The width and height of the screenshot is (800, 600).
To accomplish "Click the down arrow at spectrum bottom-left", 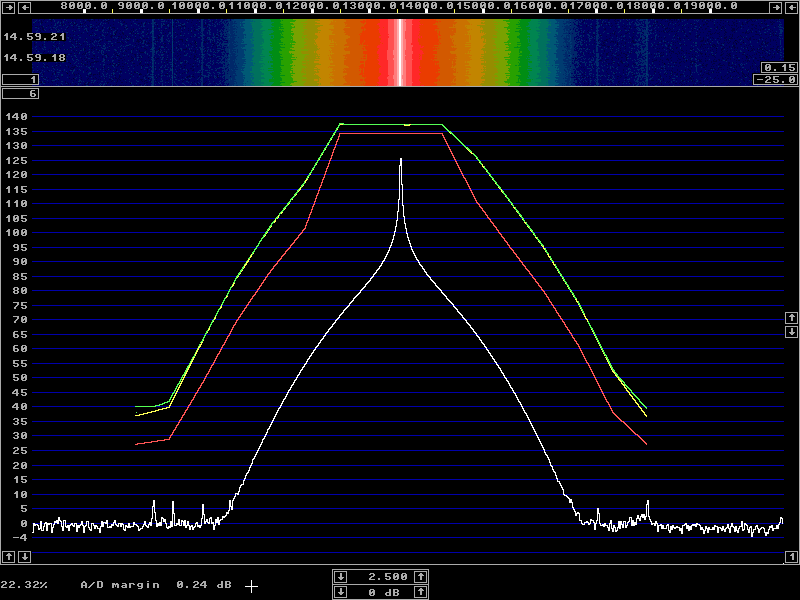I will [24, 557].
